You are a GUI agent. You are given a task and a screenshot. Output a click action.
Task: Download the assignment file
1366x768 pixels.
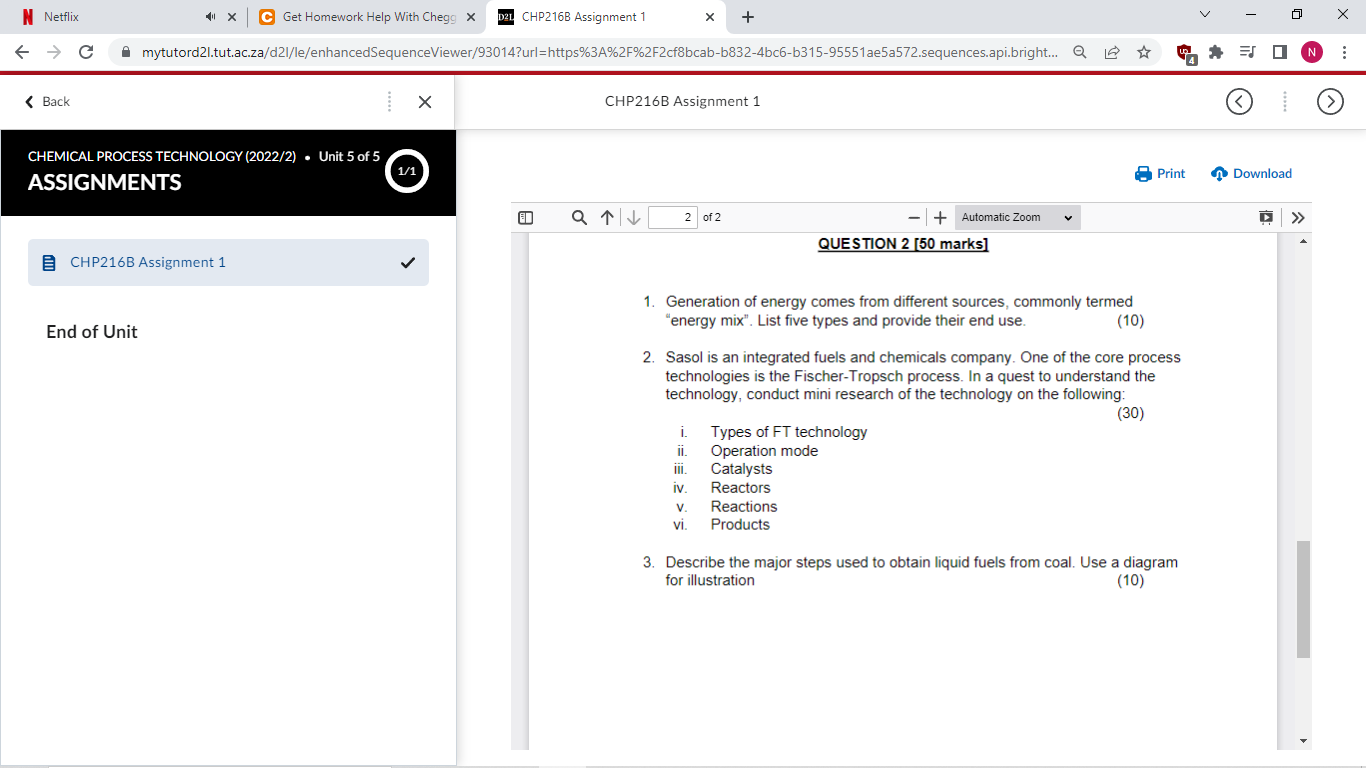(1251, 173)
